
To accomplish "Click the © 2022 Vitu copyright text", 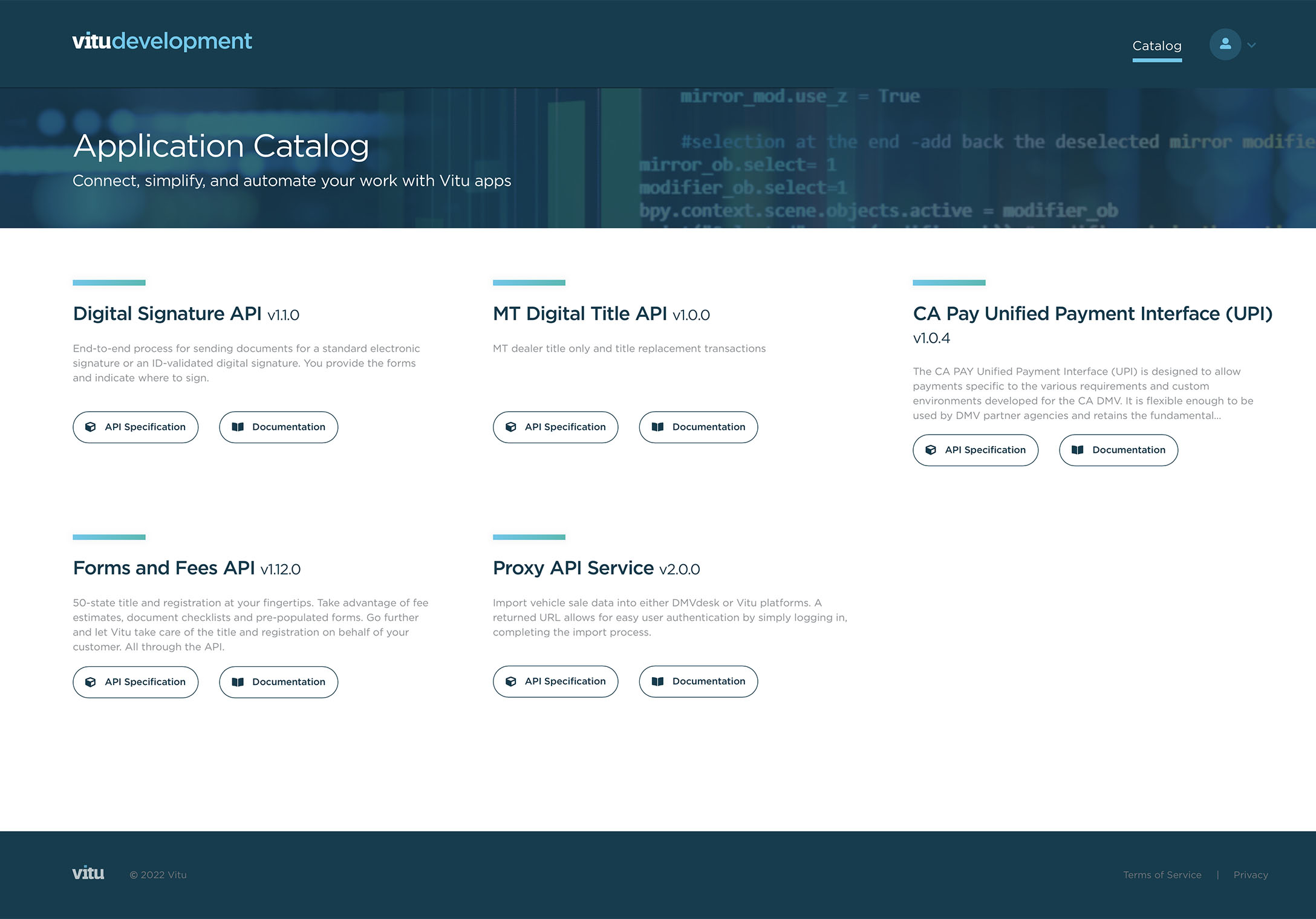I will (158, 875).
